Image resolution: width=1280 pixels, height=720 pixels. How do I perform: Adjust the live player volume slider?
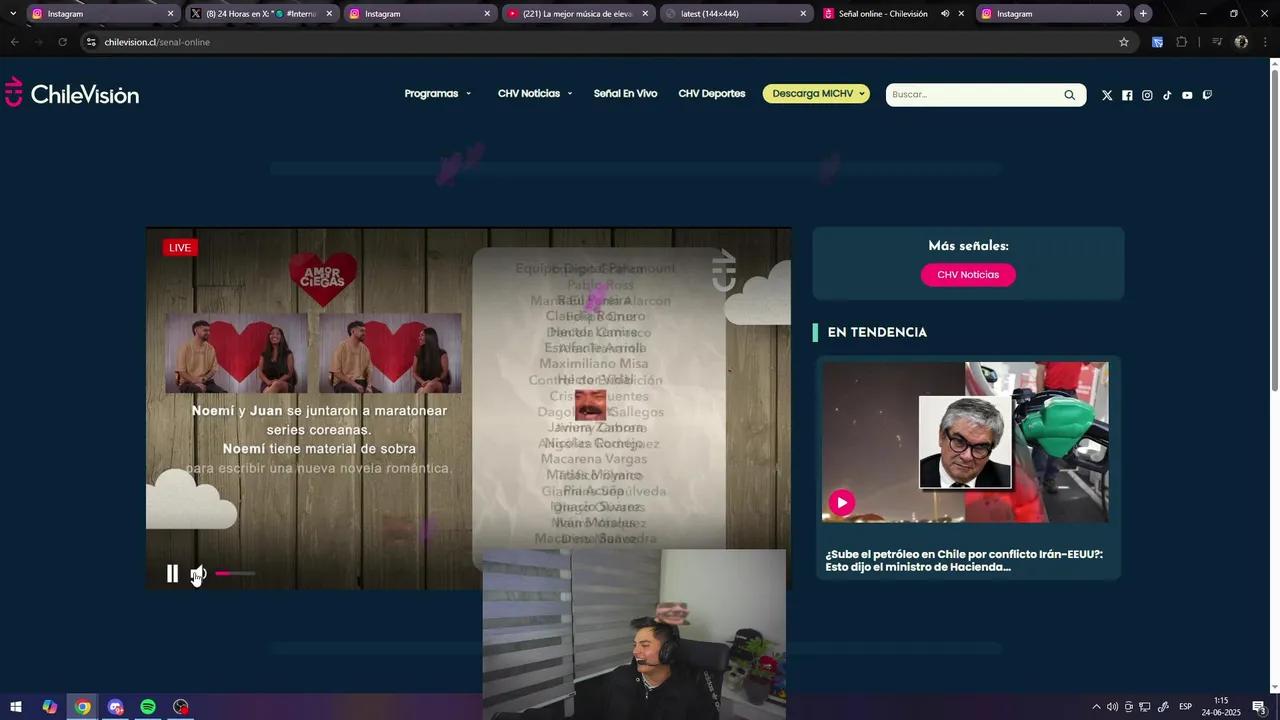(x=235, y=574)
